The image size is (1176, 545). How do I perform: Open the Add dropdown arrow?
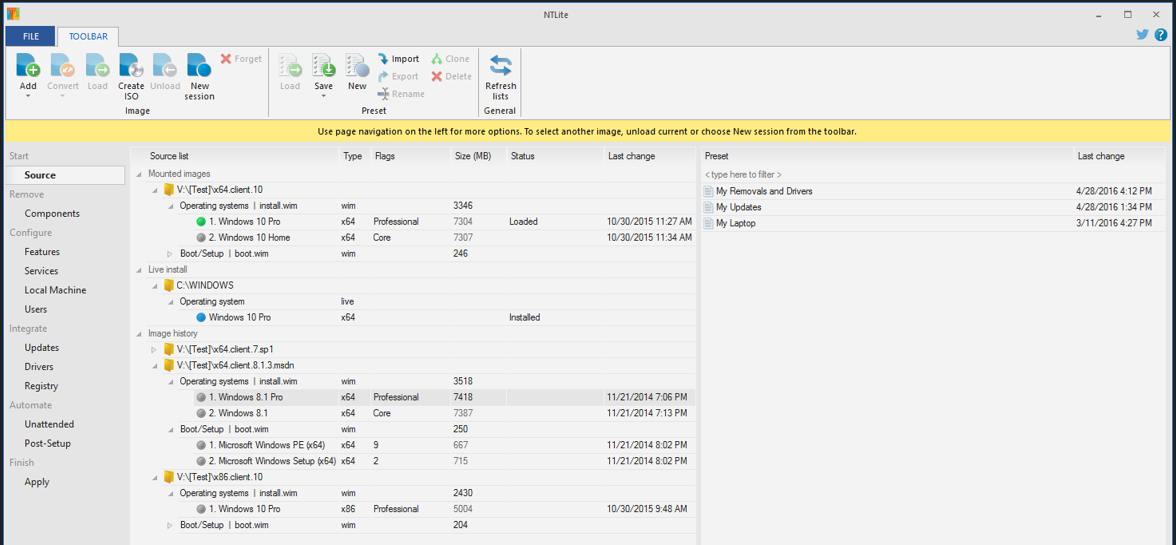click(28, 97)
